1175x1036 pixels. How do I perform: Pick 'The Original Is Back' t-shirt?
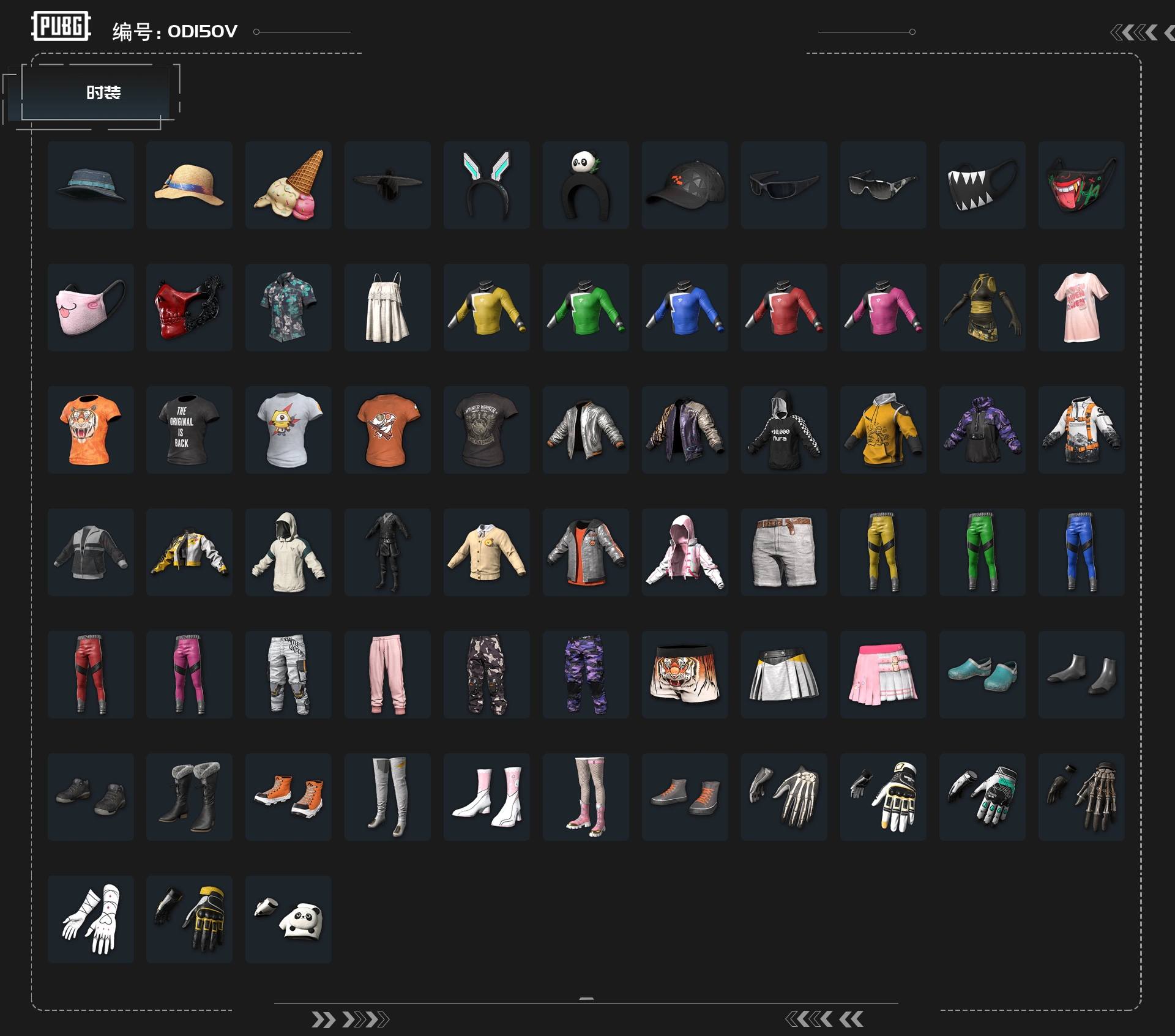point(189,430)
